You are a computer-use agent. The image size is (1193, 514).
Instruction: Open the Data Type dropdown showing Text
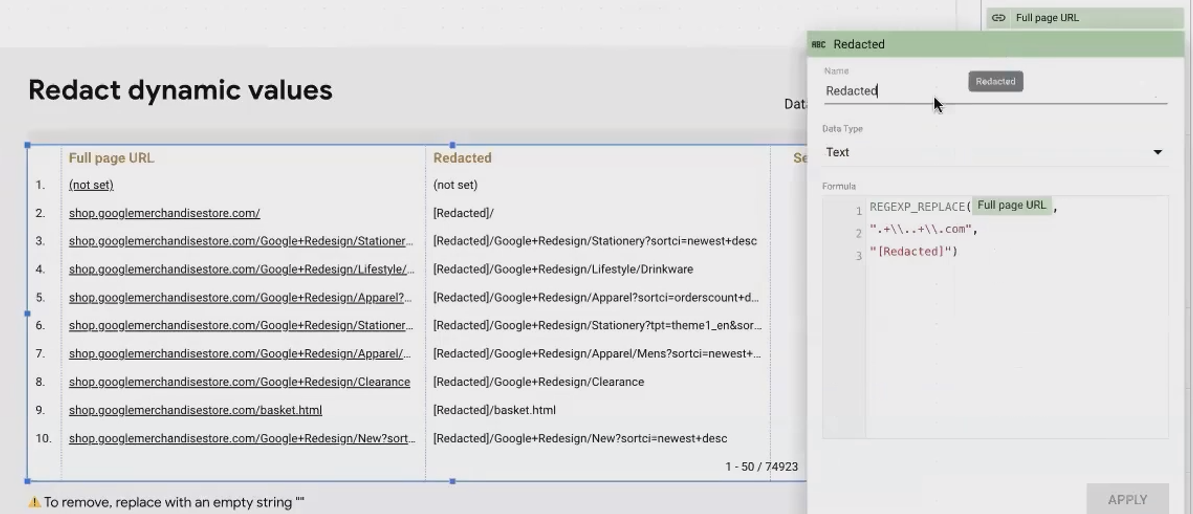click(994, 152)
